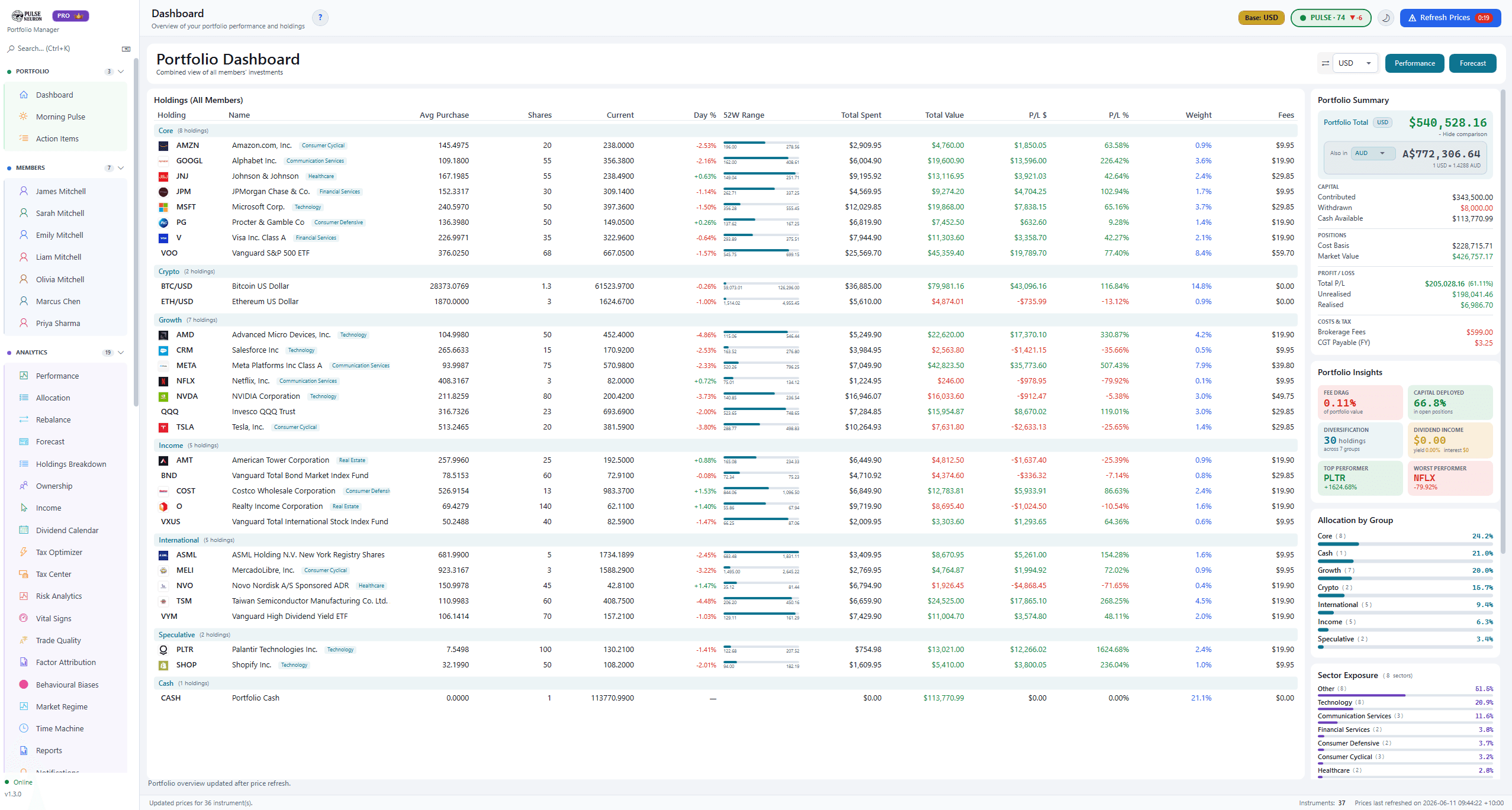Screen dimensions: 1512x810
Task: Open Factor Attribution icon
Action: point(24,662)
